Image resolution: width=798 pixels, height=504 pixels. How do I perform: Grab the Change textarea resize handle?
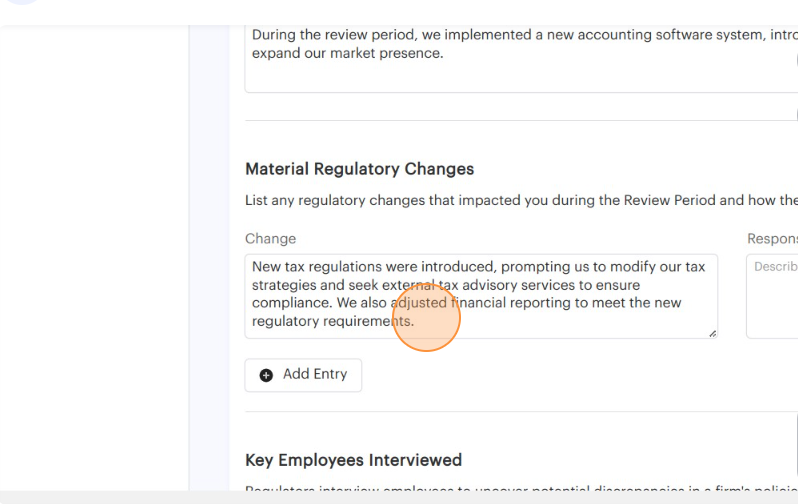click(712, 333)
